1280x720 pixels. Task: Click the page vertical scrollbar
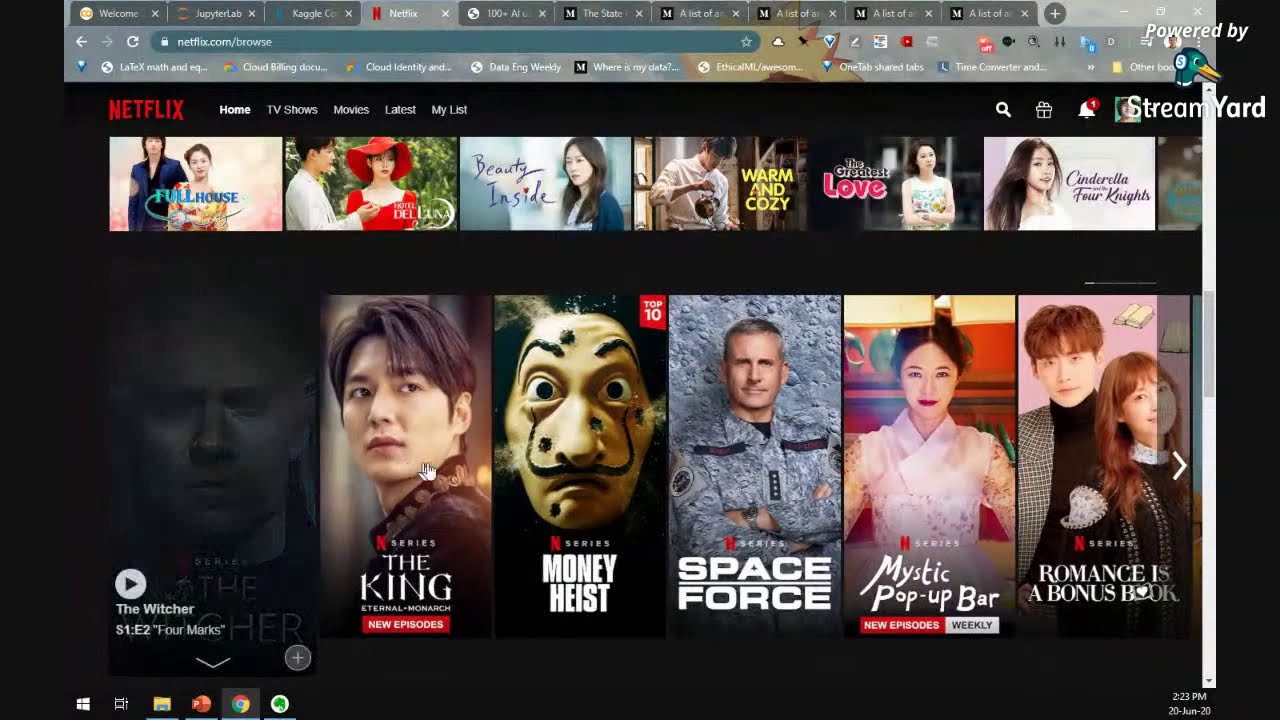(x=1209, y=345)
